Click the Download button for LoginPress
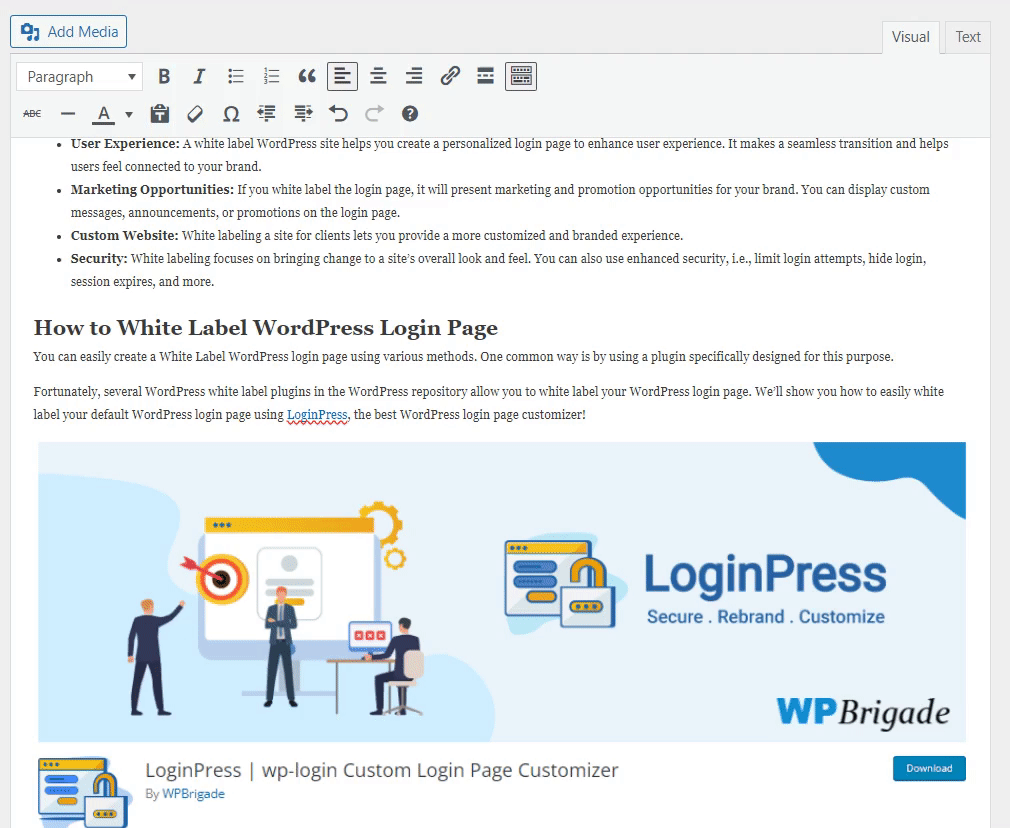Viewport: 1010px width, 828px height. pos(929,768)
